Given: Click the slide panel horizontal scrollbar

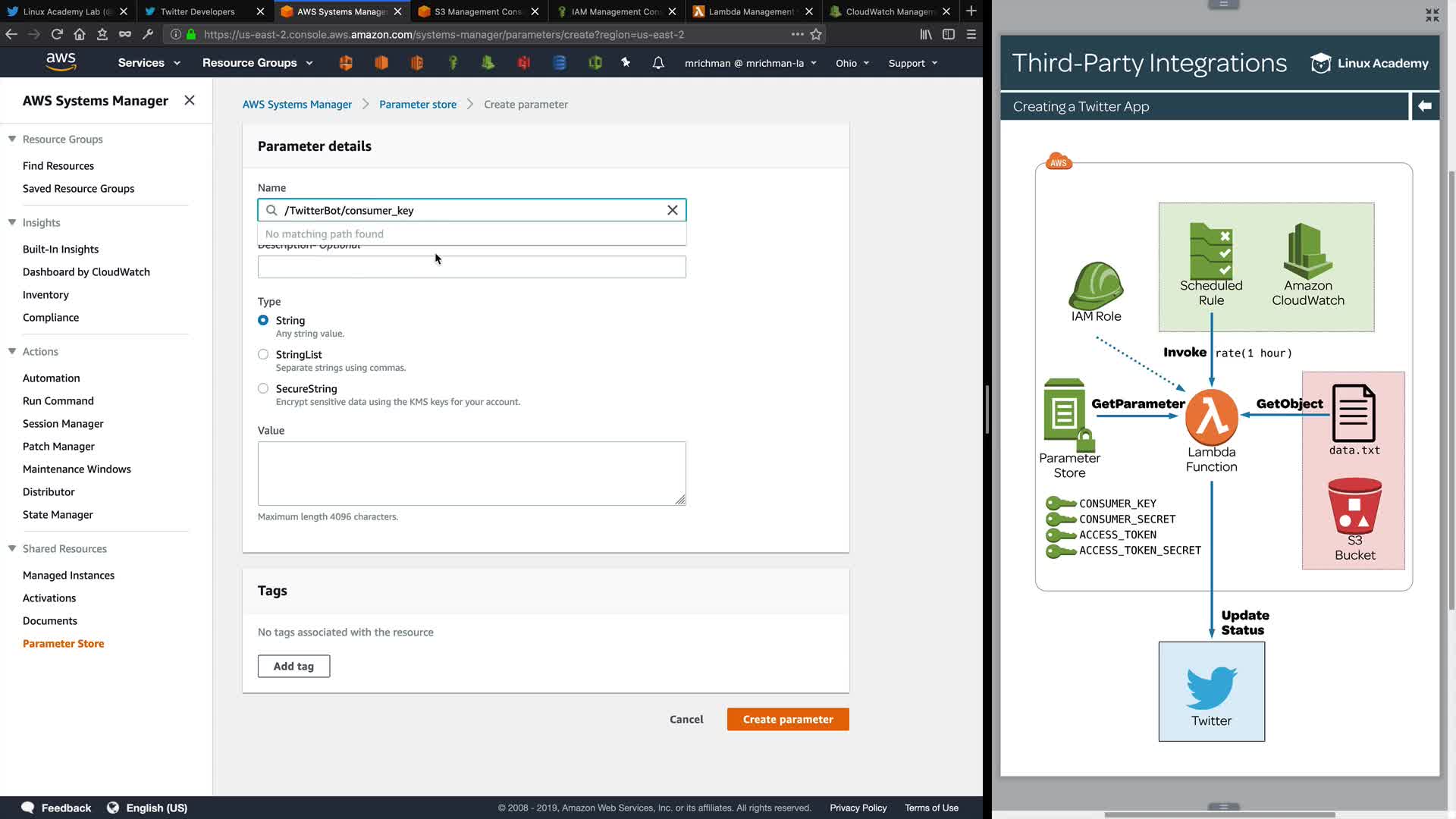Looking at the screenshot, I should point(1219,814).
